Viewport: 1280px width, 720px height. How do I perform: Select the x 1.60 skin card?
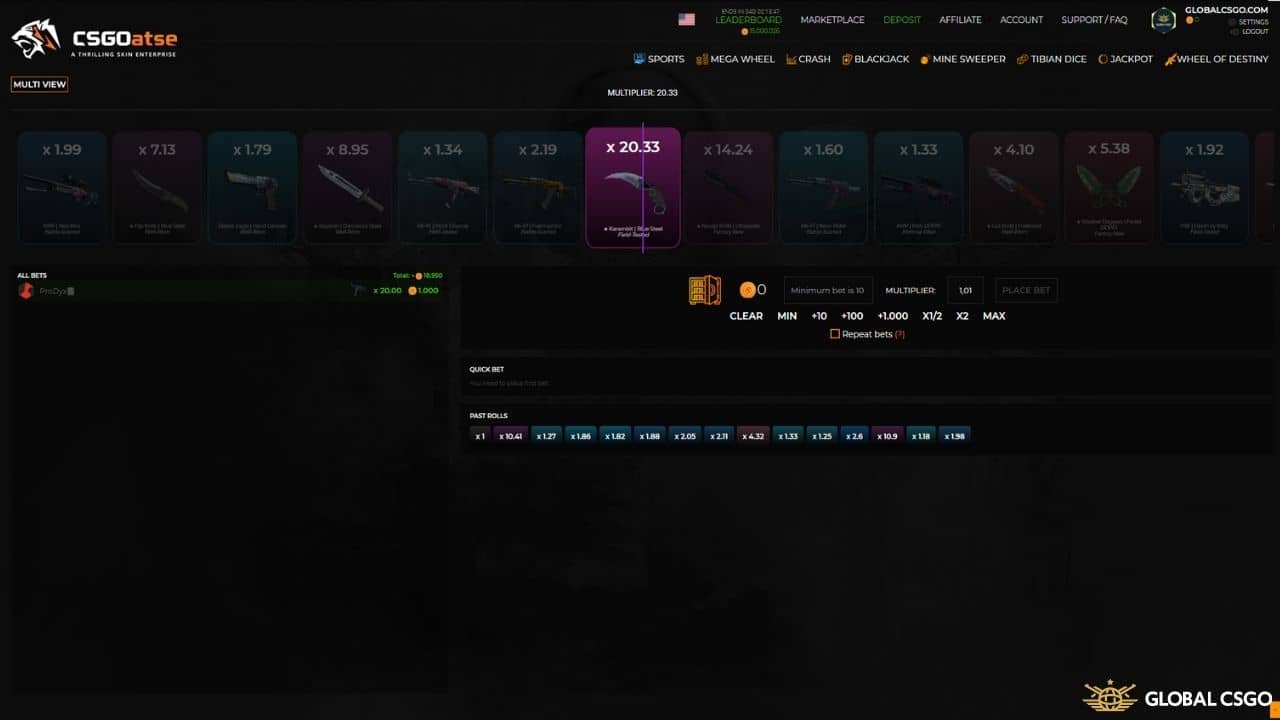[x=823, y=189]
